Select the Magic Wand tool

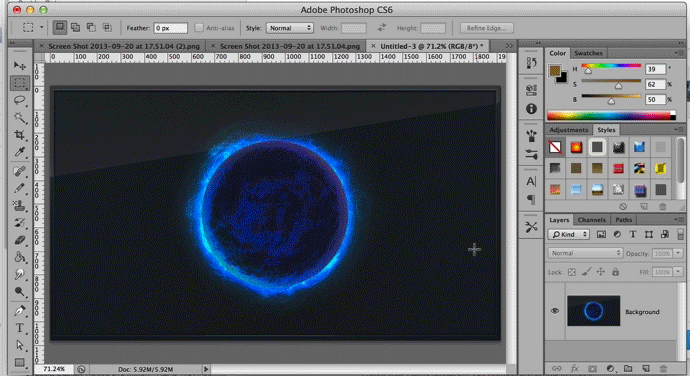pos(19,118)
